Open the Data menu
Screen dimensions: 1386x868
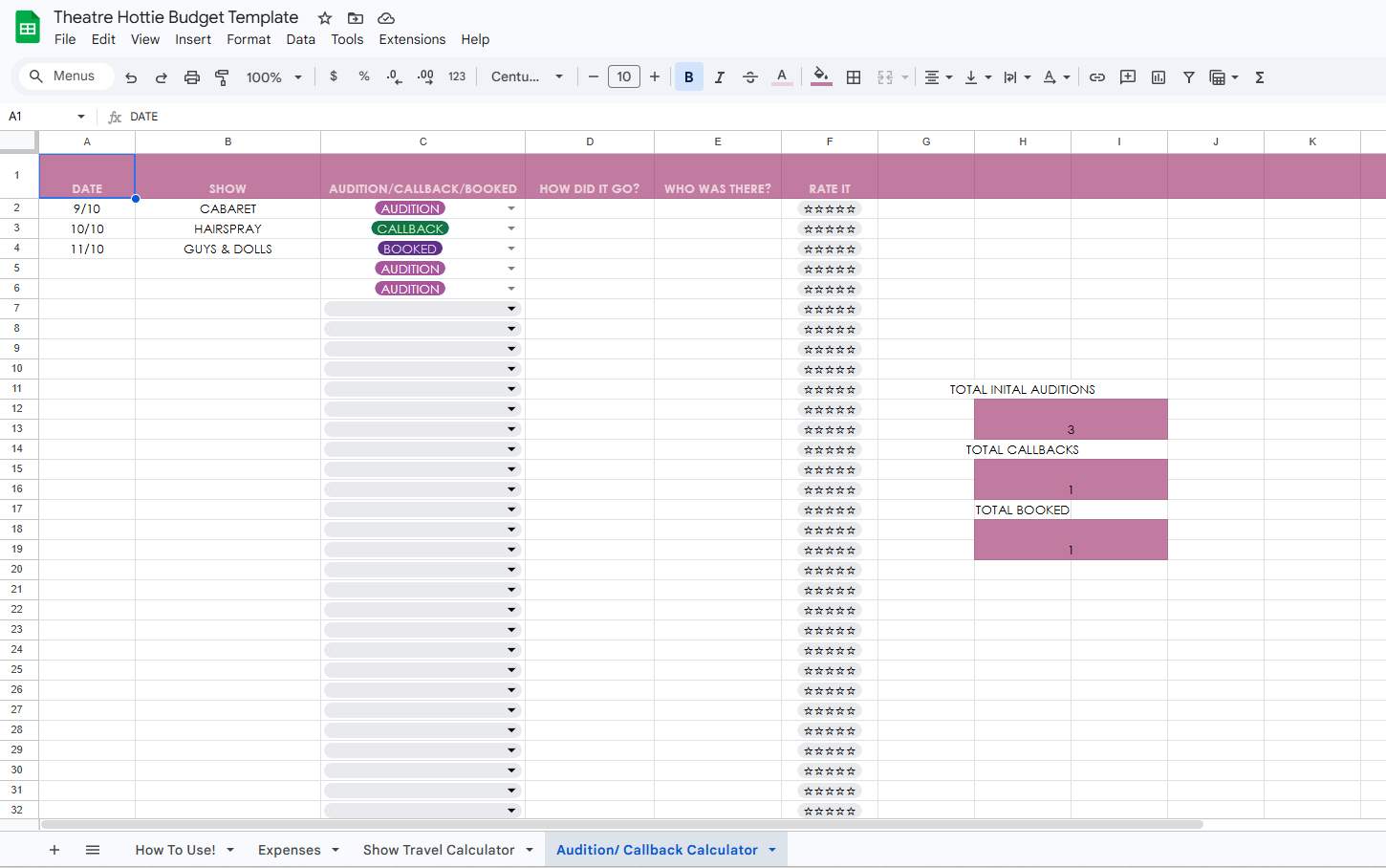[x=300, y=39]
